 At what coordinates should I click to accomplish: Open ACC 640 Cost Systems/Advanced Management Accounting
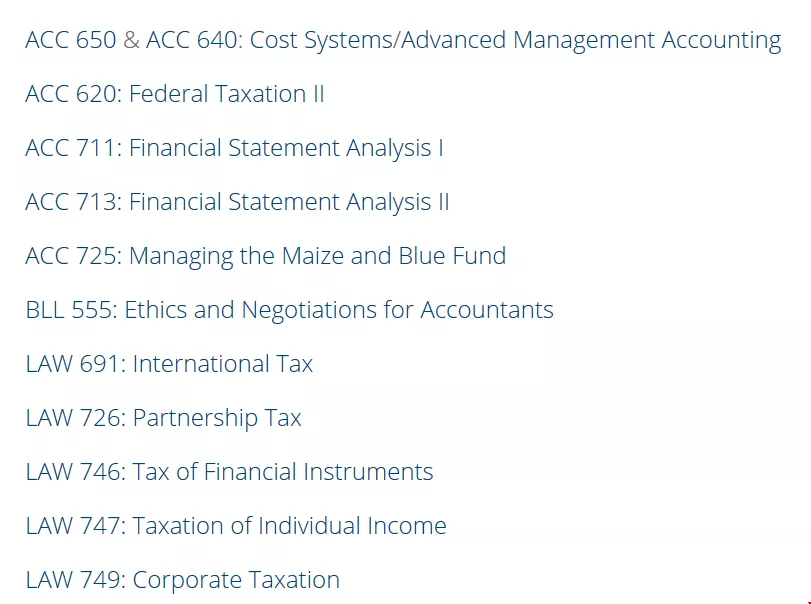pos(463,41)
